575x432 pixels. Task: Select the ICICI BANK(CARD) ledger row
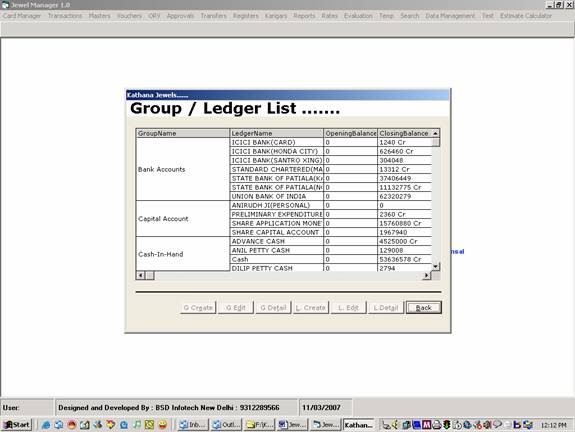276,142
